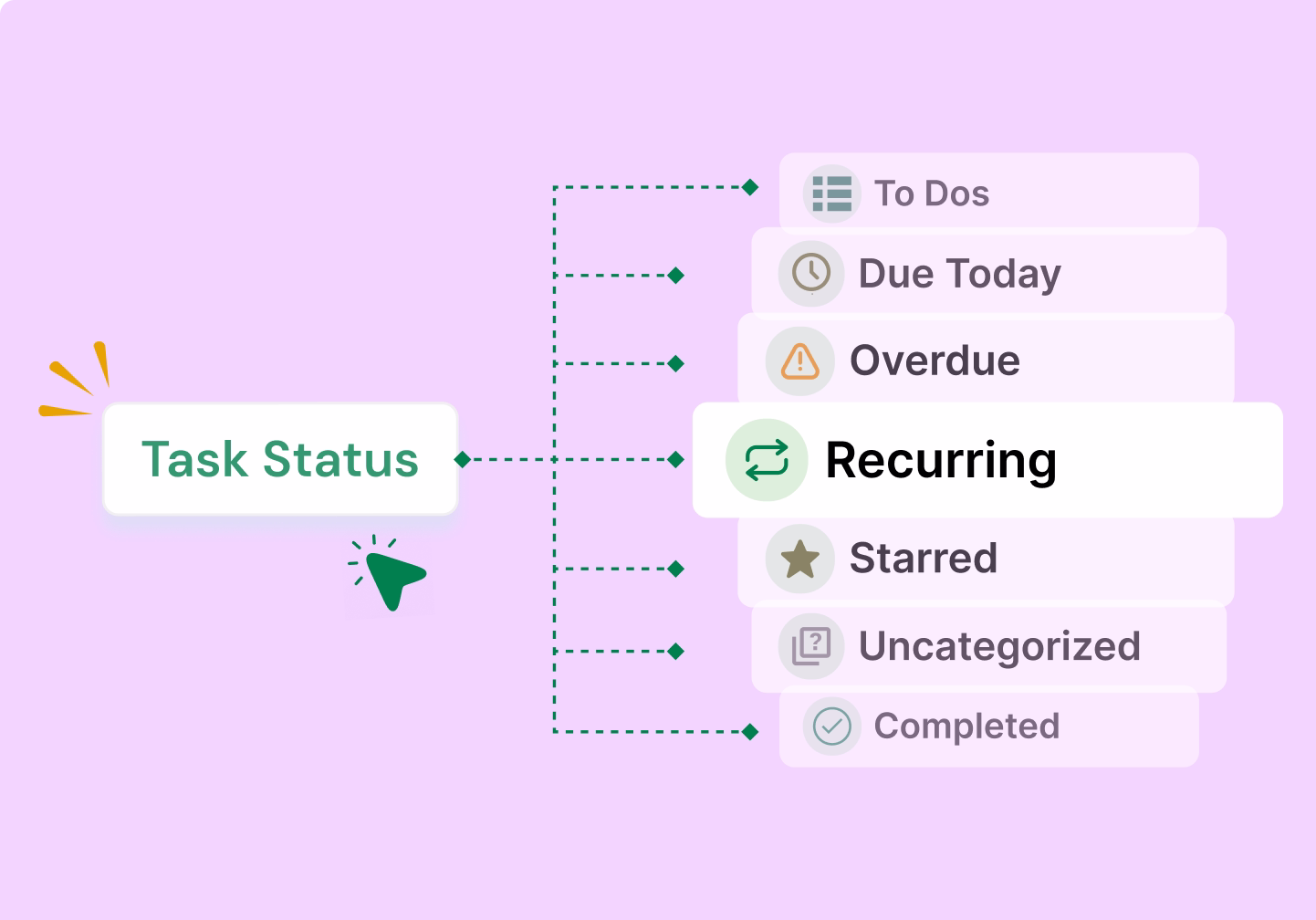
Task: Click the Due Today clock icon
Action: tap(810, 273)
